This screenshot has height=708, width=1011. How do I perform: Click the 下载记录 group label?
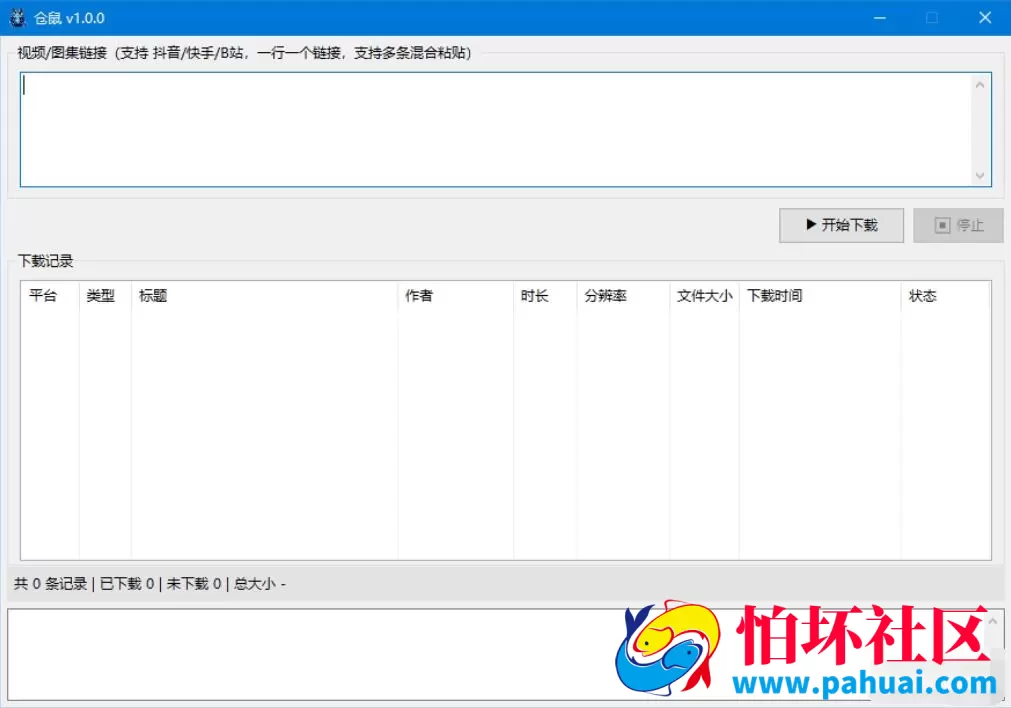click(45, 261)
